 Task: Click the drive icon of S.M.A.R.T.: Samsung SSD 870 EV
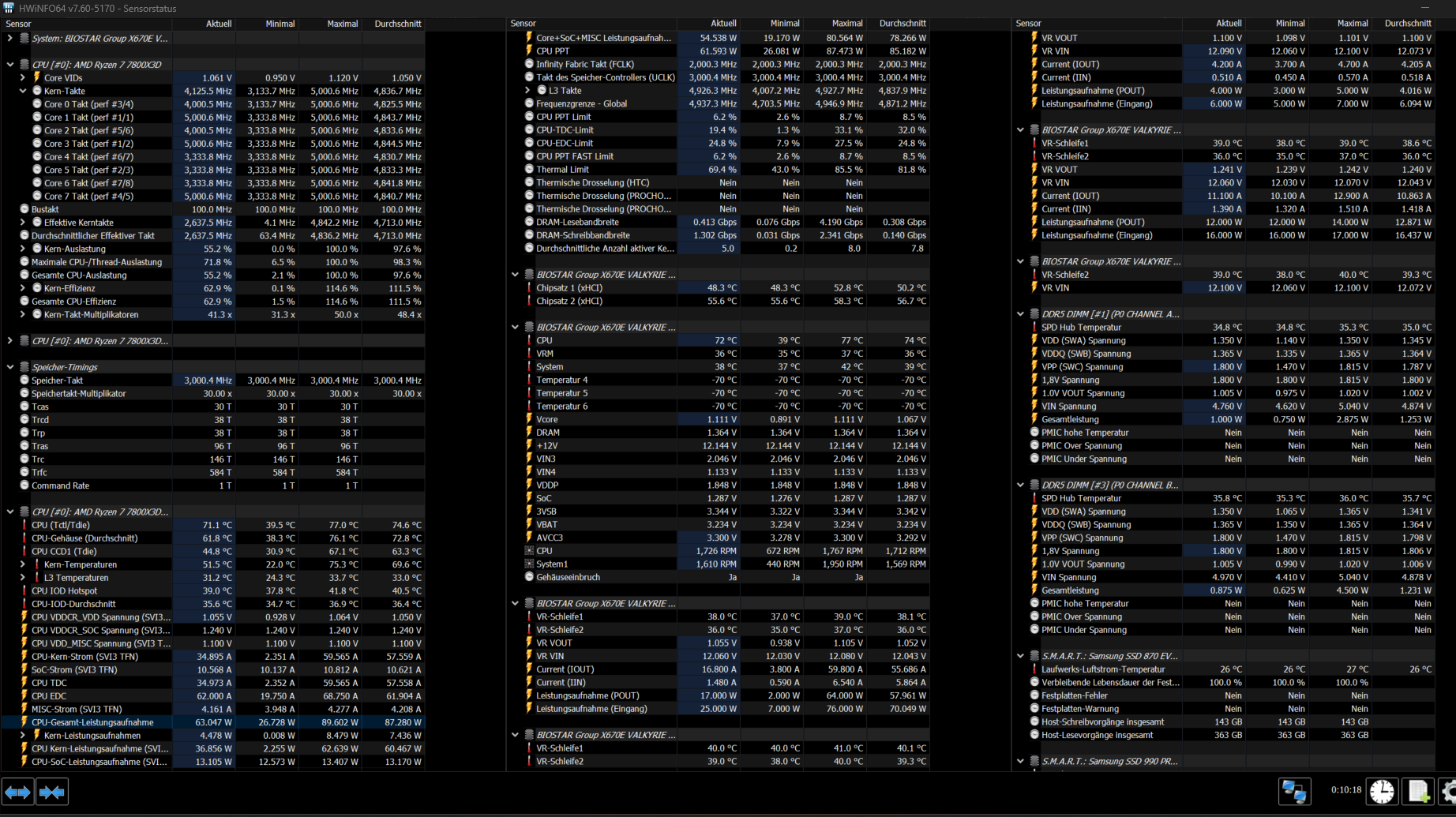click(x=1034, y=656)
